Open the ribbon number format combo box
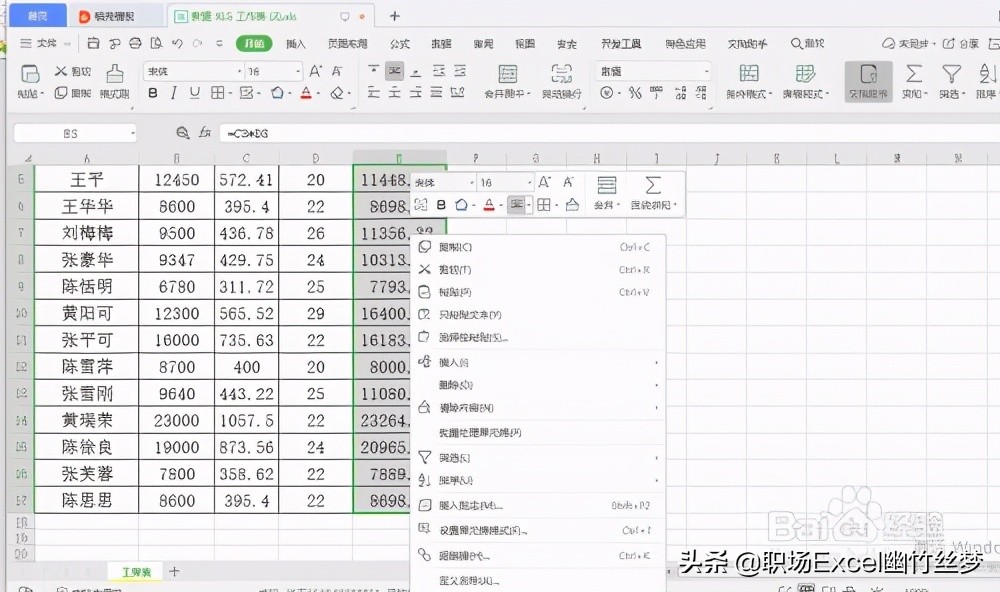The image size is (1000, 592). tap(653, 71)
